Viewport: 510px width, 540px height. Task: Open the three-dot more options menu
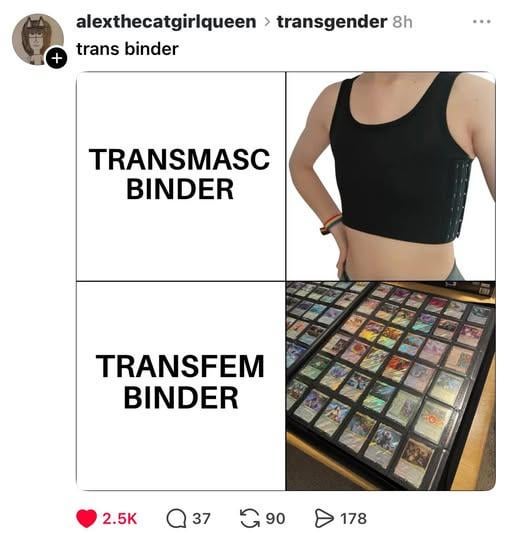point(481,22)
